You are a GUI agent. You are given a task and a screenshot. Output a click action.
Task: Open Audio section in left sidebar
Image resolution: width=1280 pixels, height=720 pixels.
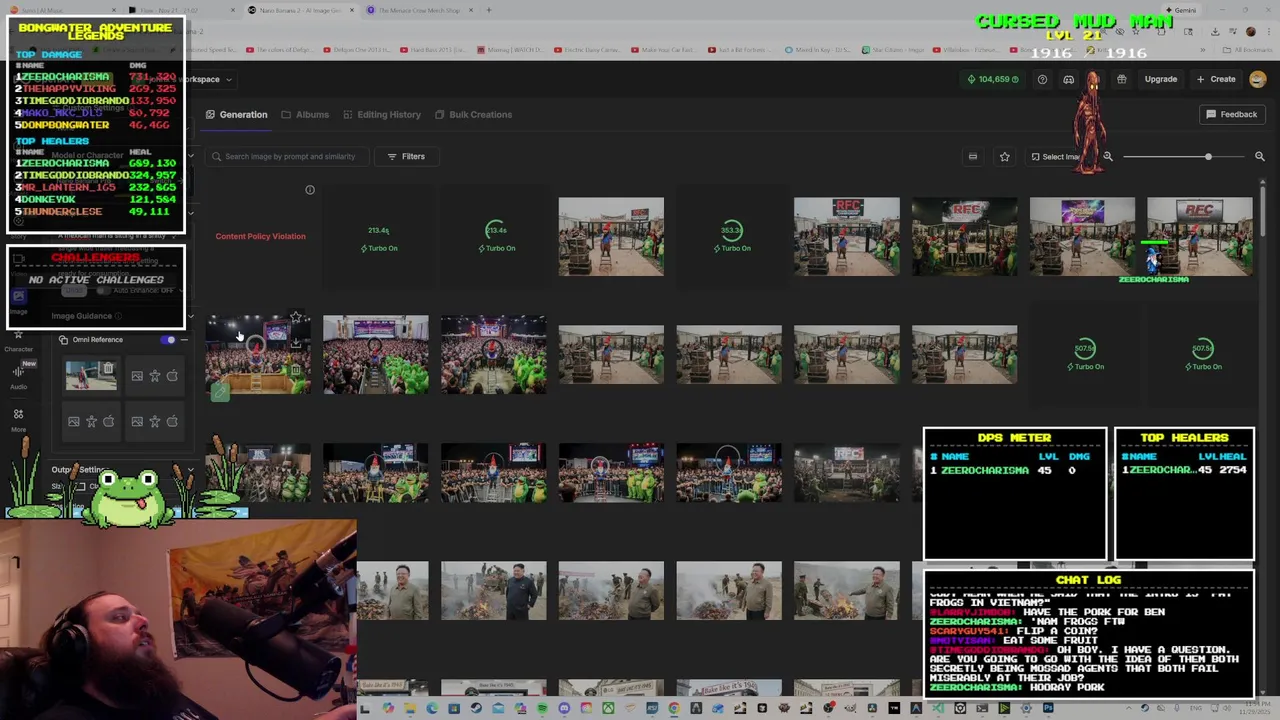pyautogui.click(x=18, y=377)
